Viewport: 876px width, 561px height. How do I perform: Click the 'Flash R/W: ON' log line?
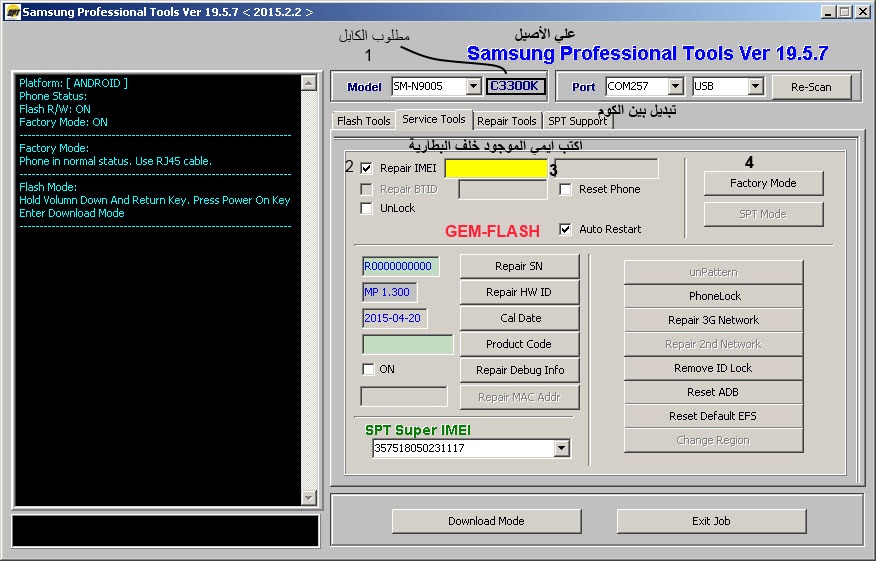54,110
